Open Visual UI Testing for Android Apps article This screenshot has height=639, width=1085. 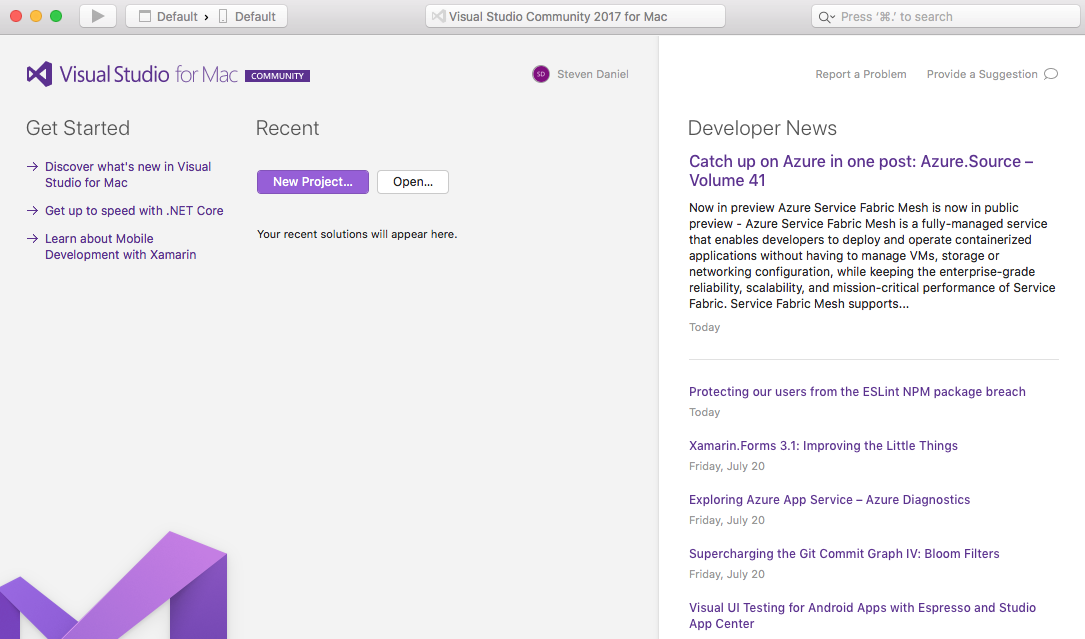(x=862, y=615)
